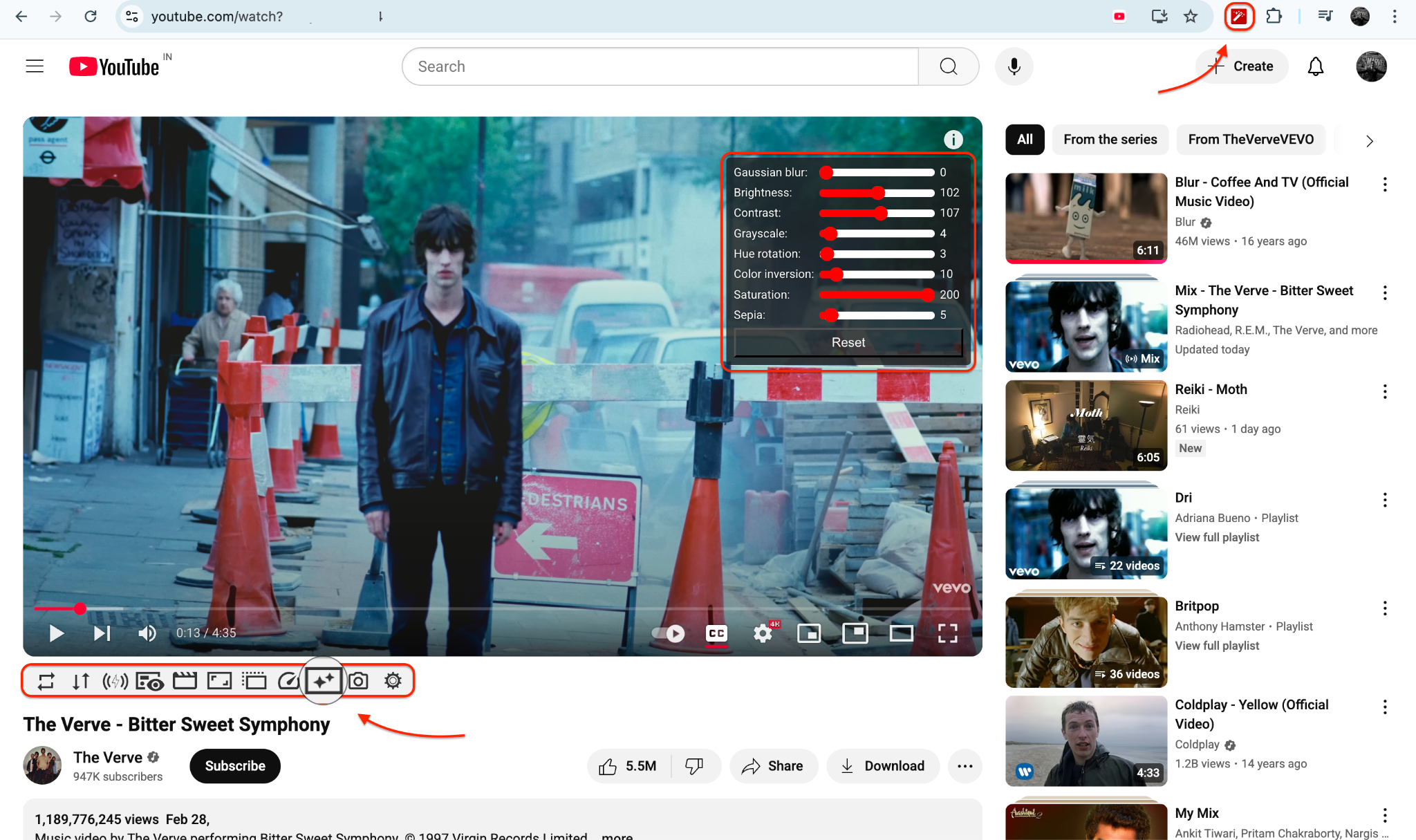
Task: Toggle the video filters sparkle icon
Action: [323, 681]
